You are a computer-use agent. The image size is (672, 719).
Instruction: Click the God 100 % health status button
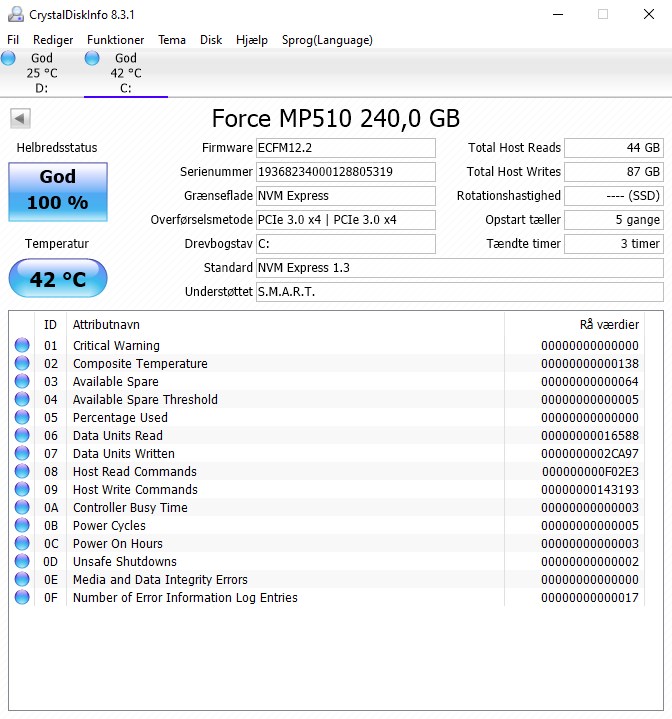(x=57, y=190)
